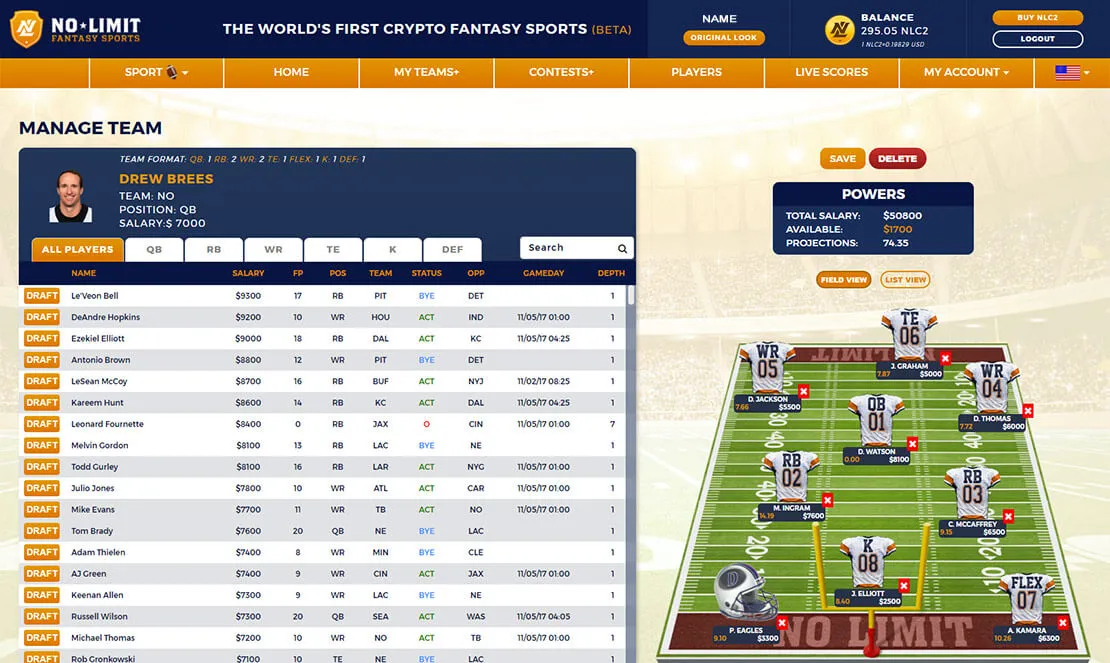Select the RB position tab

pos(214,250)
